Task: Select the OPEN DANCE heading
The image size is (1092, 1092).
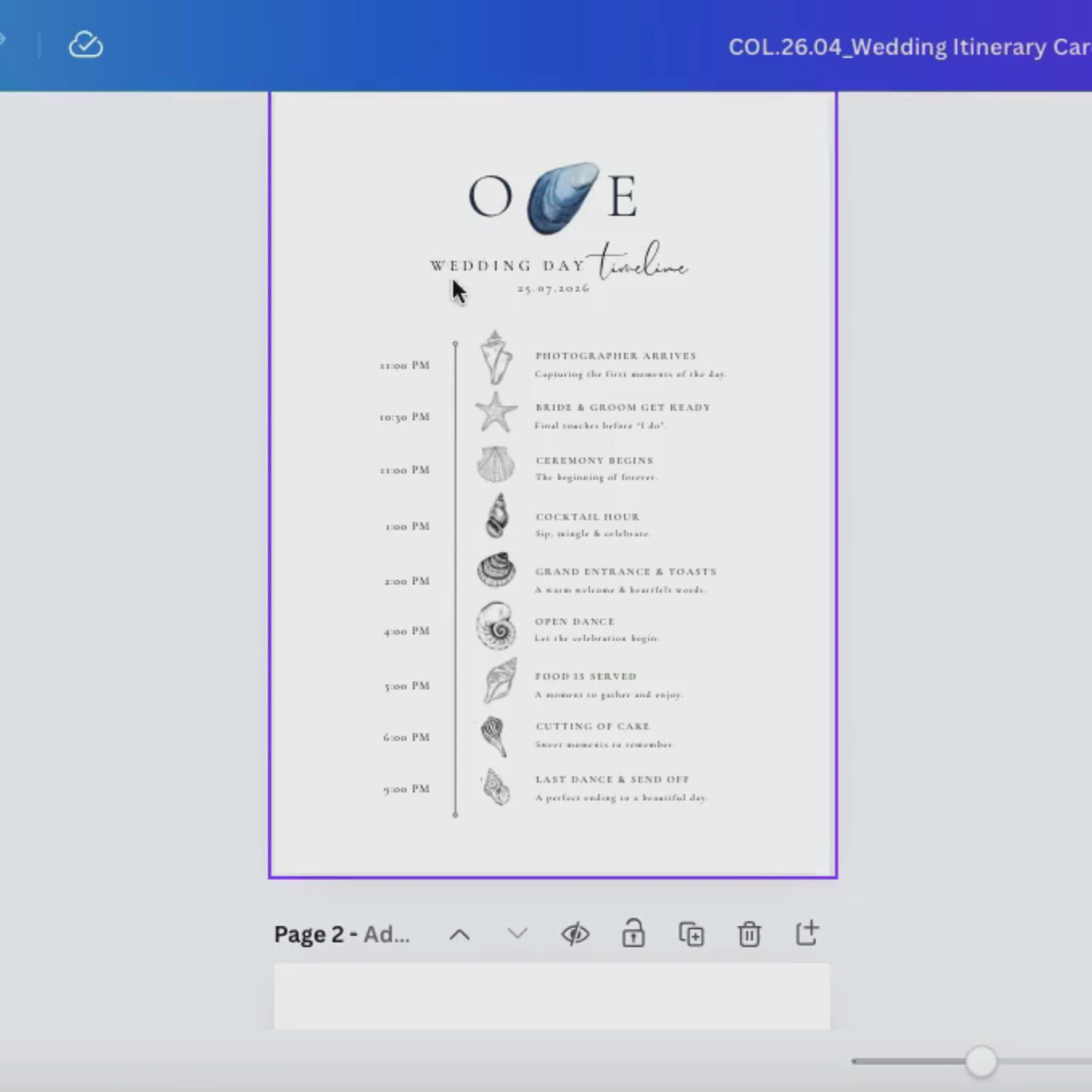Action: [x=574, y=621]
